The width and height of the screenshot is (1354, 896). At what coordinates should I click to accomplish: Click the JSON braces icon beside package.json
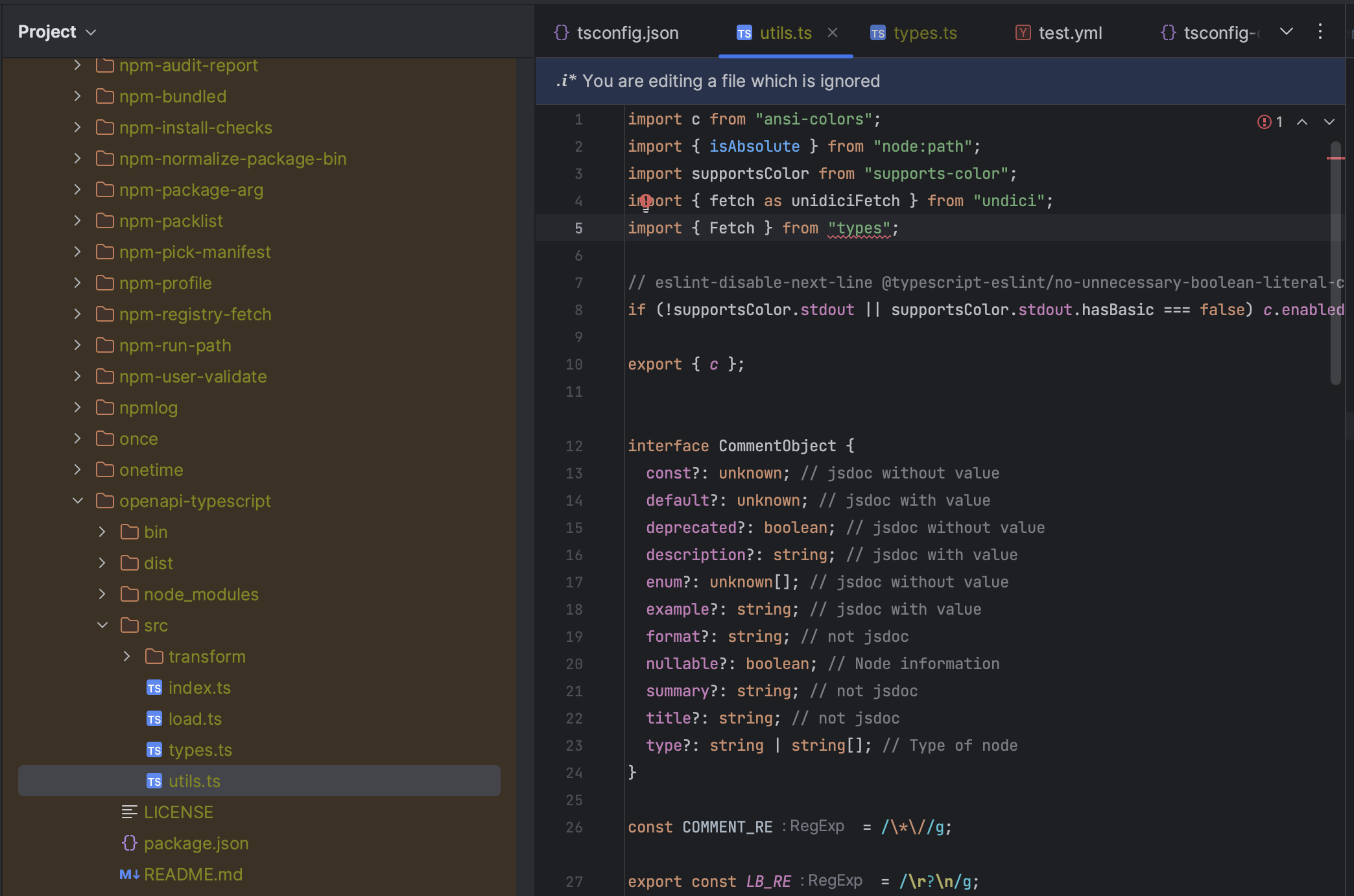[x=130, y=843]
